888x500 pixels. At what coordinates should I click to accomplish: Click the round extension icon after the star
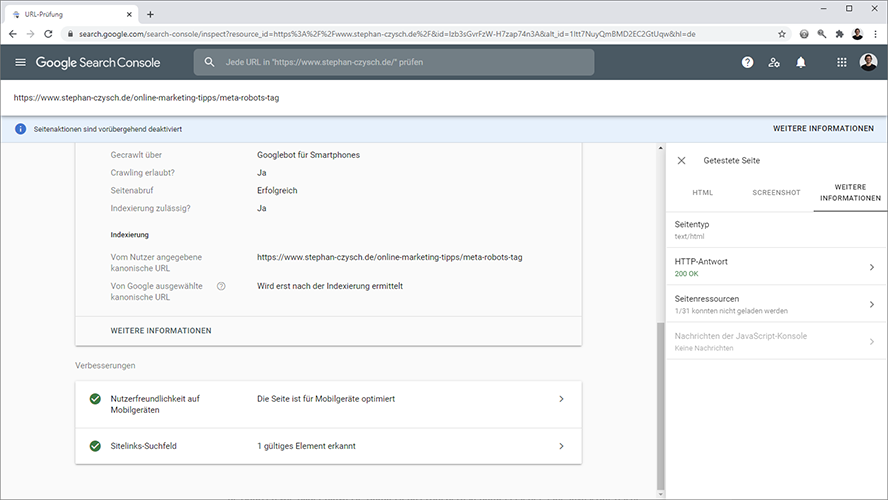(x=804, y=34)
